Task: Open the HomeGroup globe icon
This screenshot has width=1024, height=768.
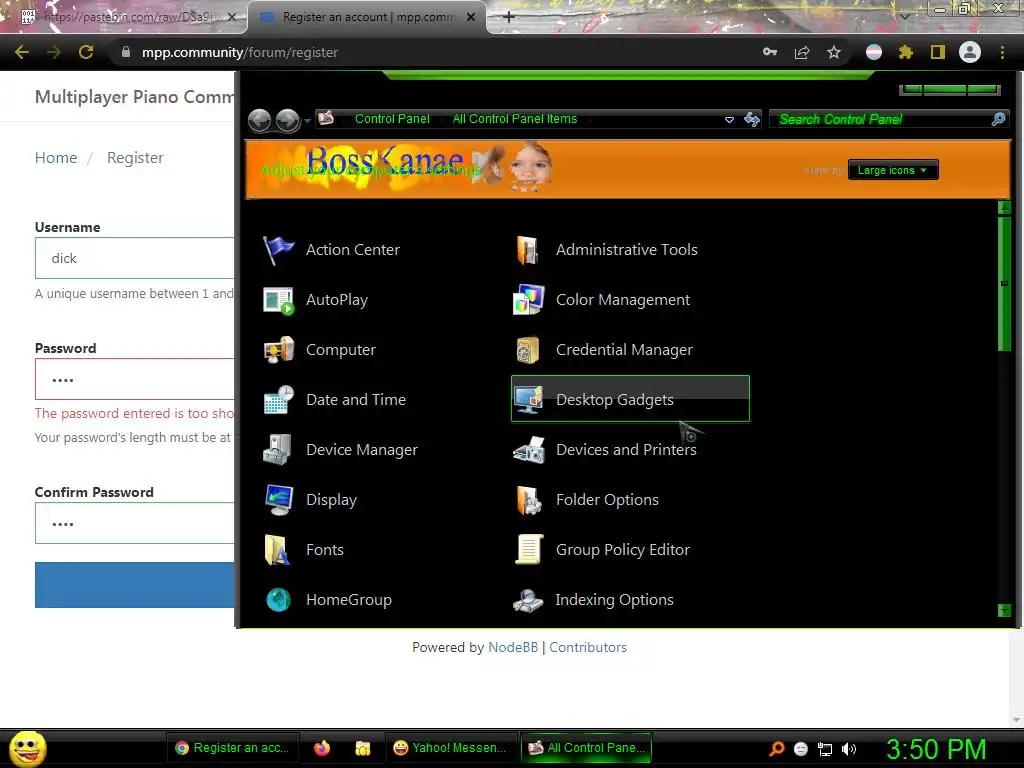Action: 279,600
